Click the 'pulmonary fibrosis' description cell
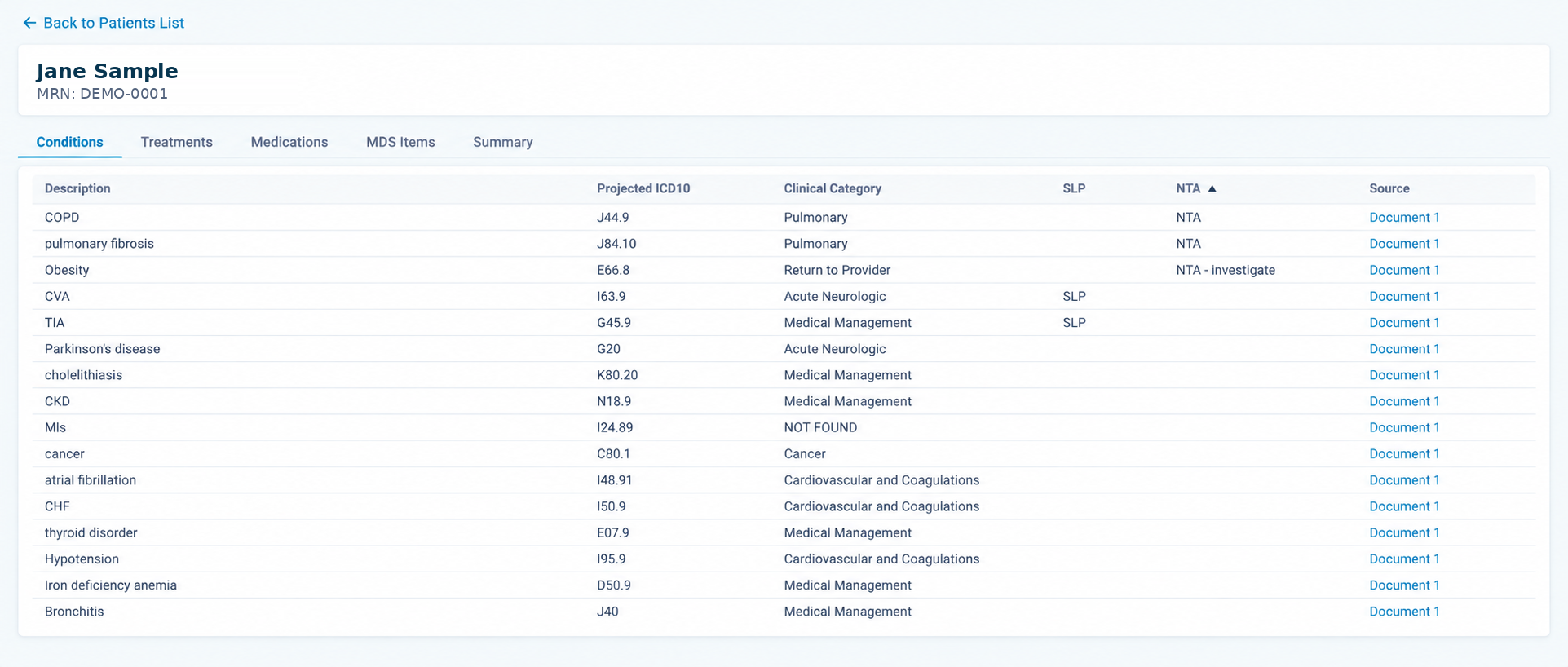 click(99, 244)
